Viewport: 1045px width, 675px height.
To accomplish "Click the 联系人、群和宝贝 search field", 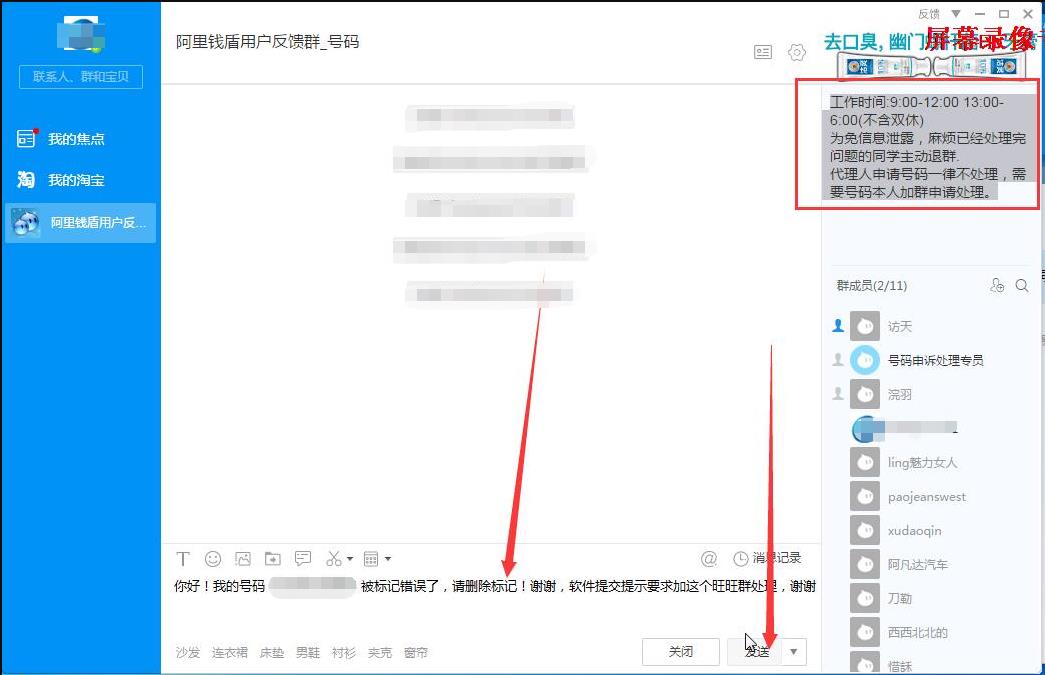I will tap(80, 77).
